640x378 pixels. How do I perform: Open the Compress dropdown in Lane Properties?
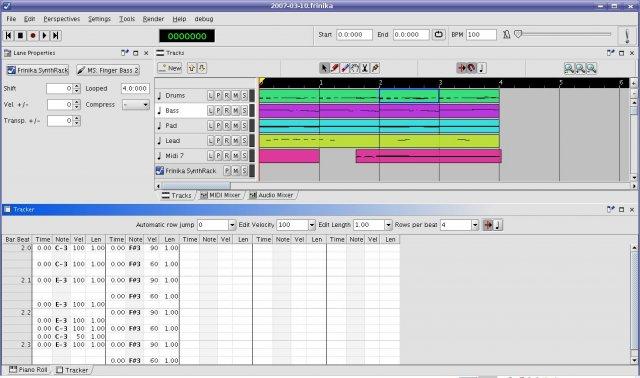coord(136,105)
